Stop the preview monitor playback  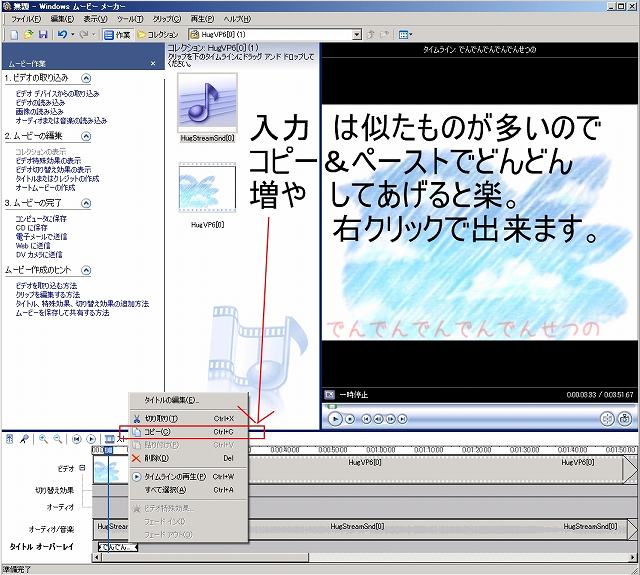[x=350, y=419]
